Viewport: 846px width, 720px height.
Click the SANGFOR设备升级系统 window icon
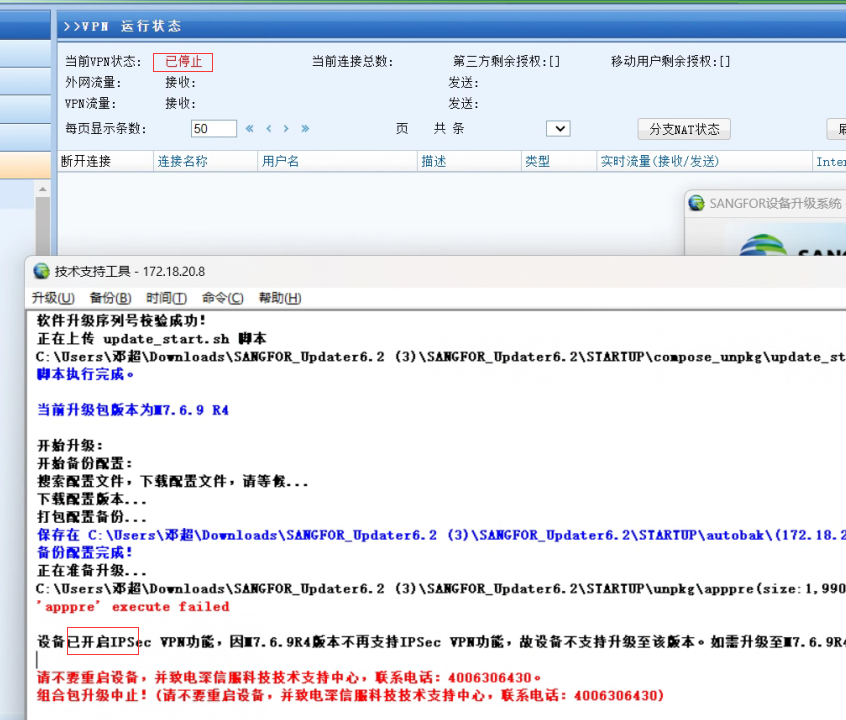(x=696, y=203)
